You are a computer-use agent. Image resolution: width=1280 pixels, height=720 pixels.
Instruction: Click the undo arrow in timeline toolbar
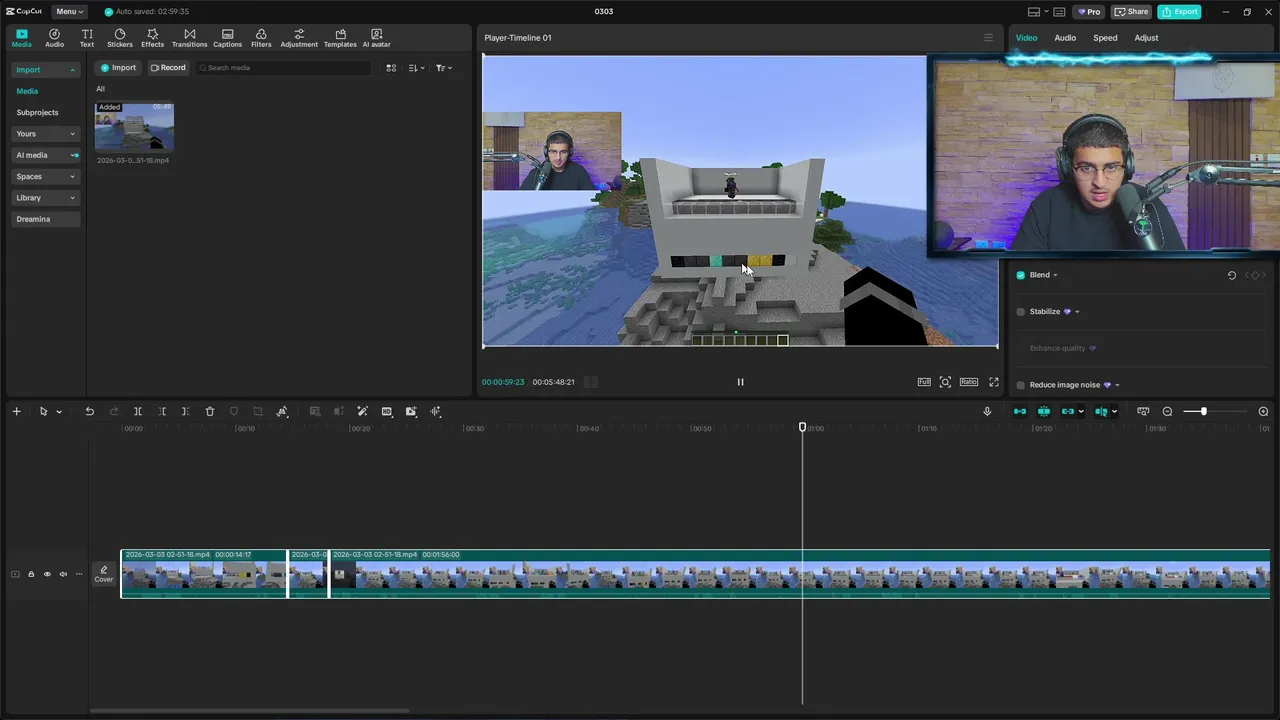click(89, 411)
